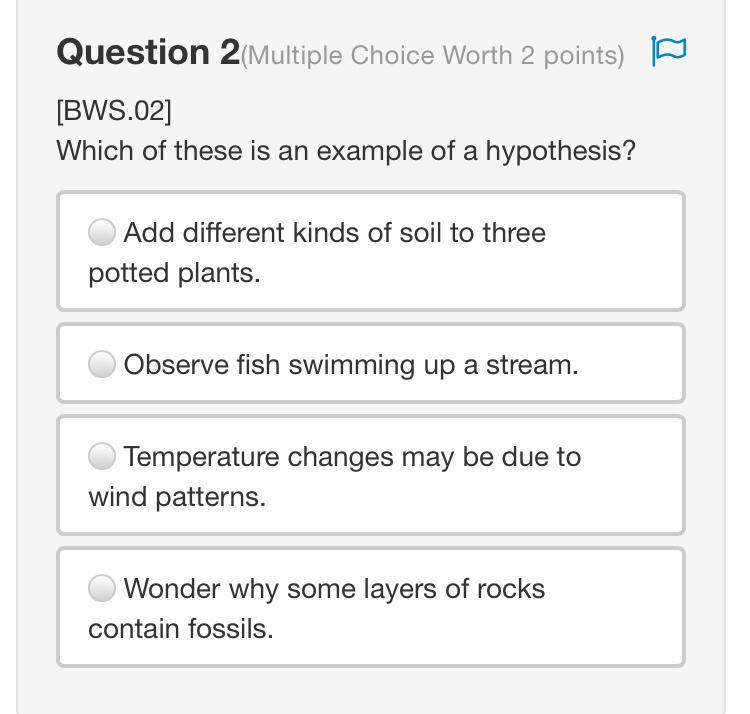Click the 'wind patterns.' line of text

(177, 497)
